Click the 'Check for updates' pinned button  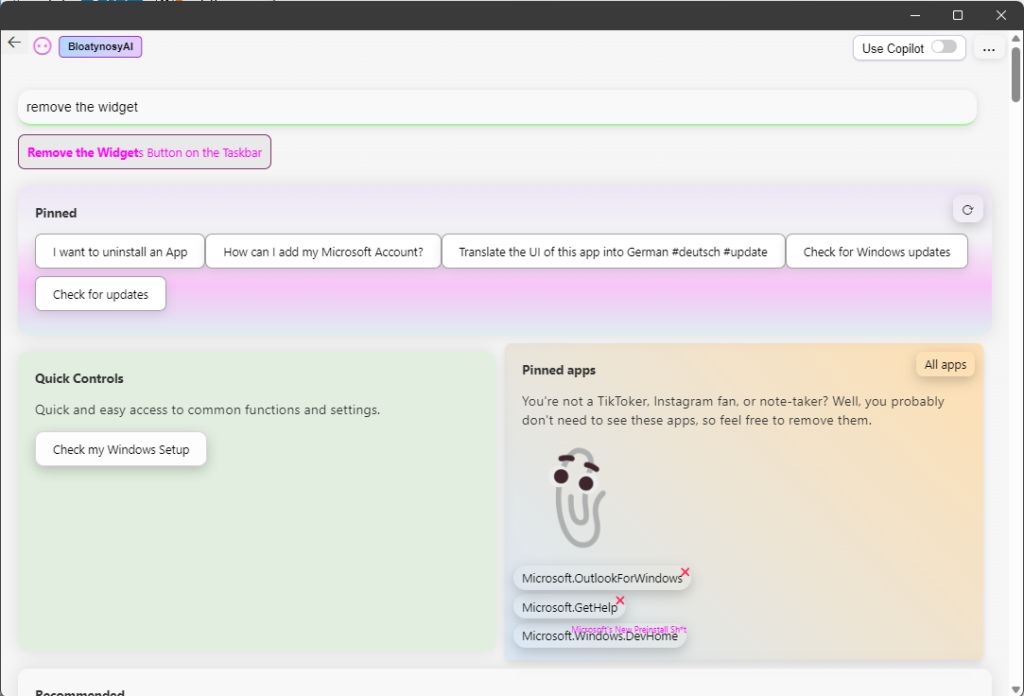pyautogui.click(x=101, y=295)
